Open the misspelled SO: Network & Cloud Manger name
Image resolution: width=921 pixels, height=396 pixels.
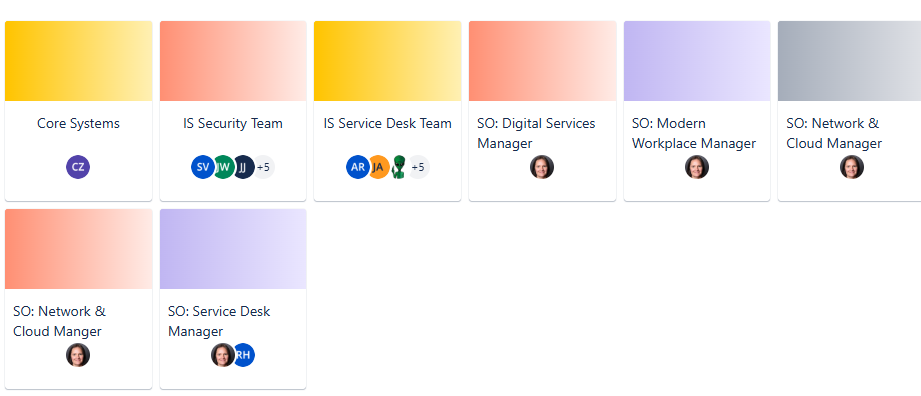point(59,321)
